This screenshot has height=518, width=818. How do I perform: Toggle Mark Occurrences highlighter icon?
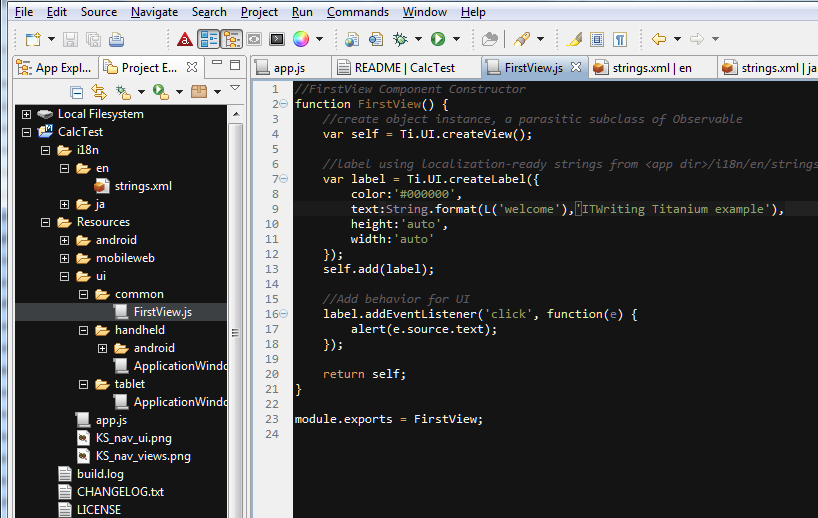point(574,39)
